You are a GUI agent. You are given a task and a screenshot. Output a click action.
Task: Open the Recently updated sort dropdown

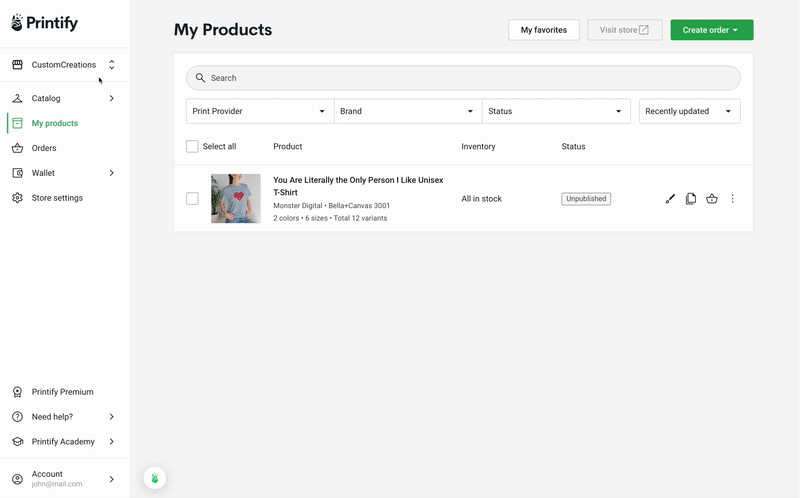pyautogui.click(x=689, y=111)
